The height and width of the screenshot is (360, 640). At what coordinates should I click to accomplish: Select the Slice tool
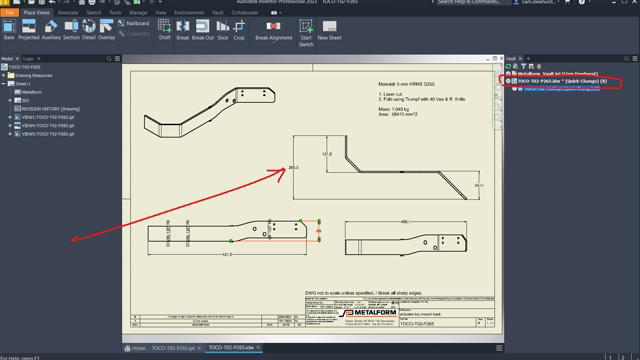point(222,30)
